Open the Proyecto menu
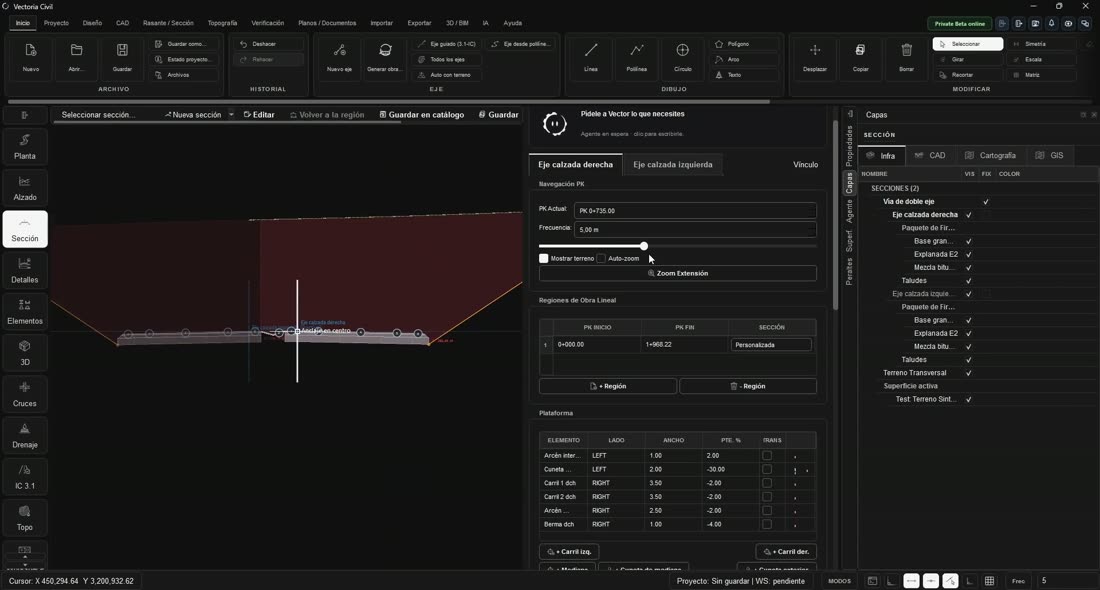This screenshot has height=590, width=1100. click(x=56, y=23)
